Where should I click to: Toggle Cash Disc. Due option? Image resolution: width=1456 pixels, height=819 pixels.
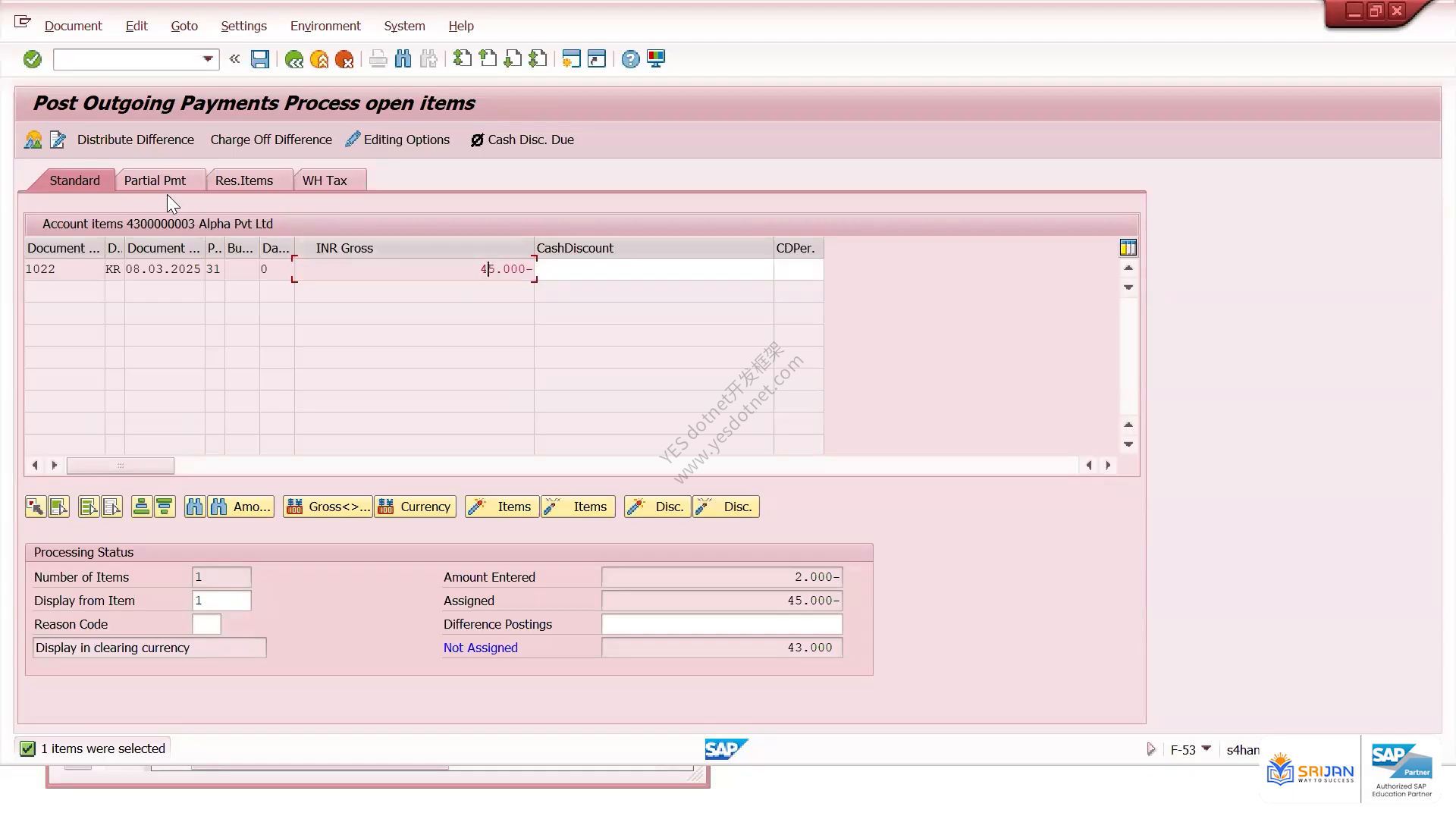[522, 140]
